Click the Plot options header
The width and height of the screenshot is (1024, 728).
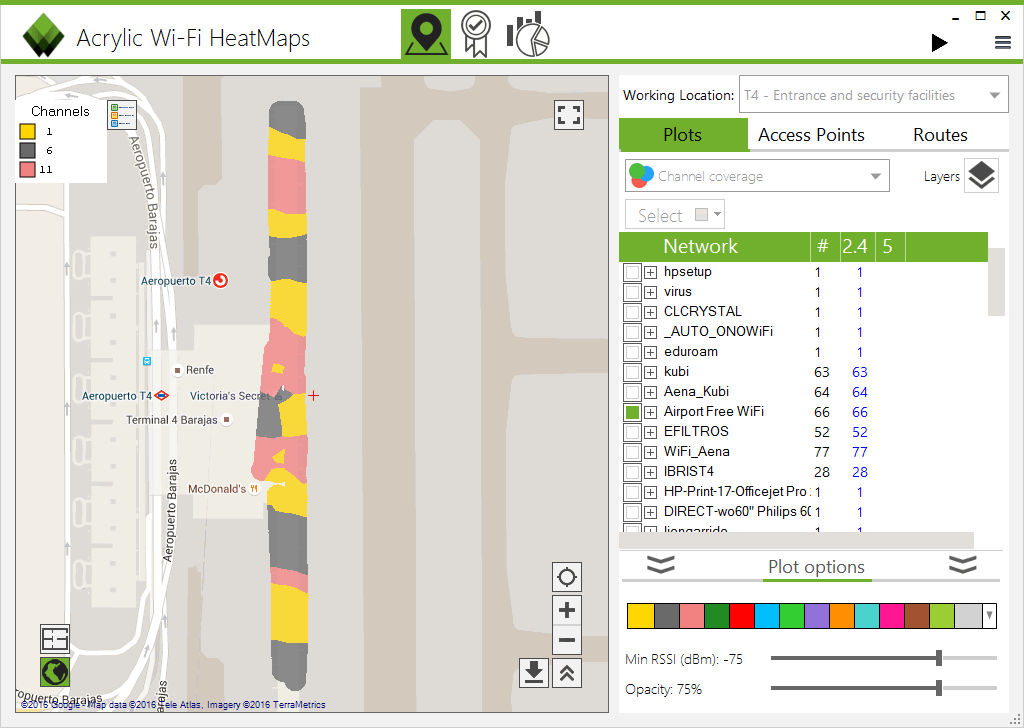[816, 567]
